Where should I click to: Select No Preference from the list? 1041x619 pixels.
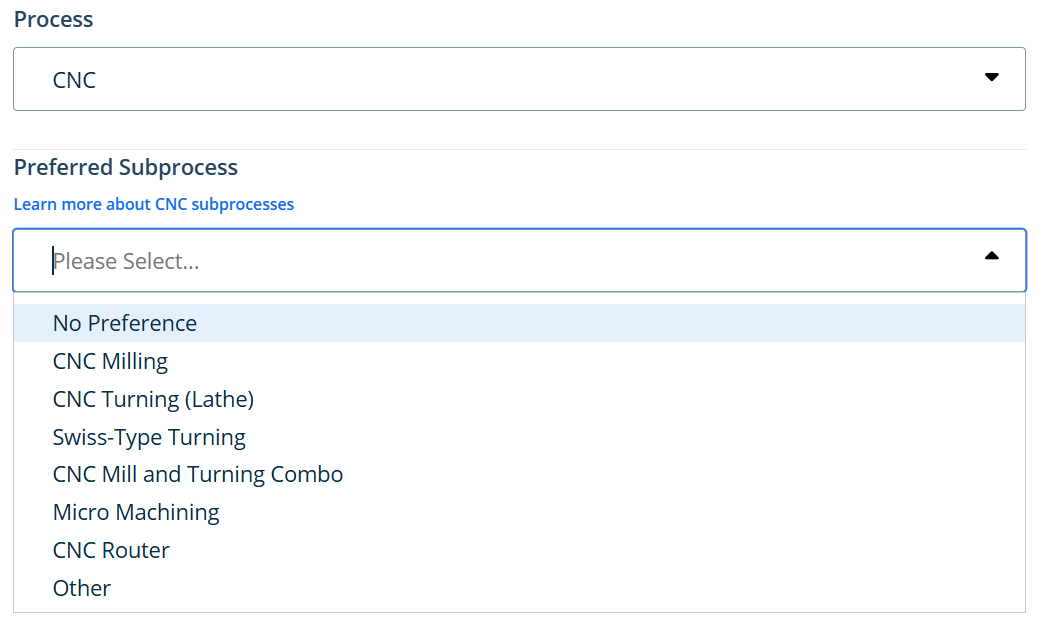(x=124, y=323)
